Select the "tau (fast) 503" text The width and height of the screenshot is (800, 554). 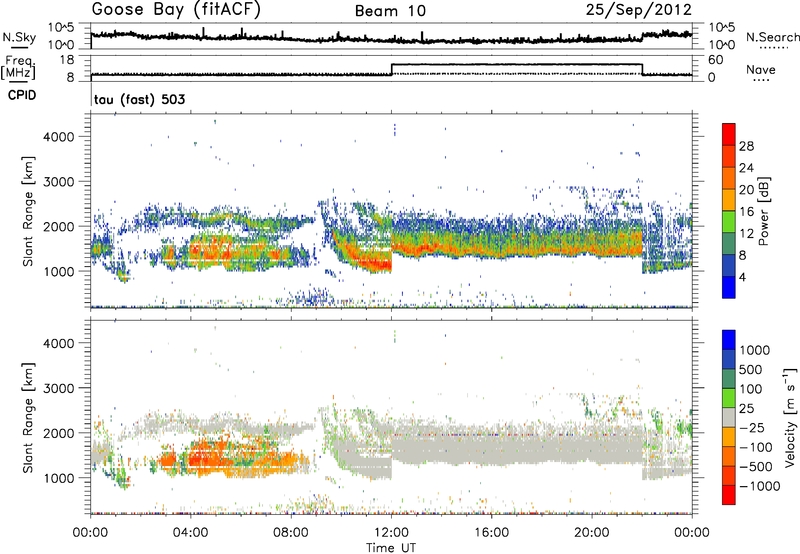pyautogui.click(x=139, y=99)
